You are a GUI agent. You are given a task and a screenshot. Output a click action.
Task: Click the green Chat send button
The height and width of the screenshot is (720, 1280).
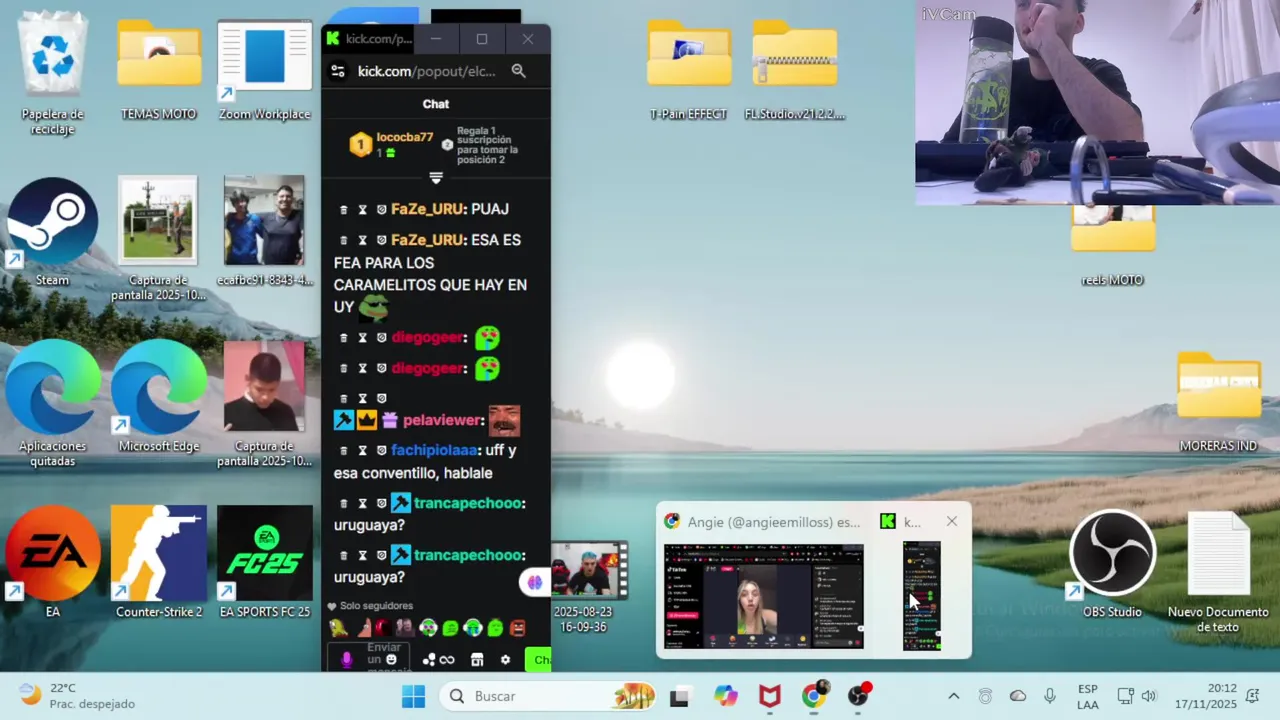[x=538, y=659]
